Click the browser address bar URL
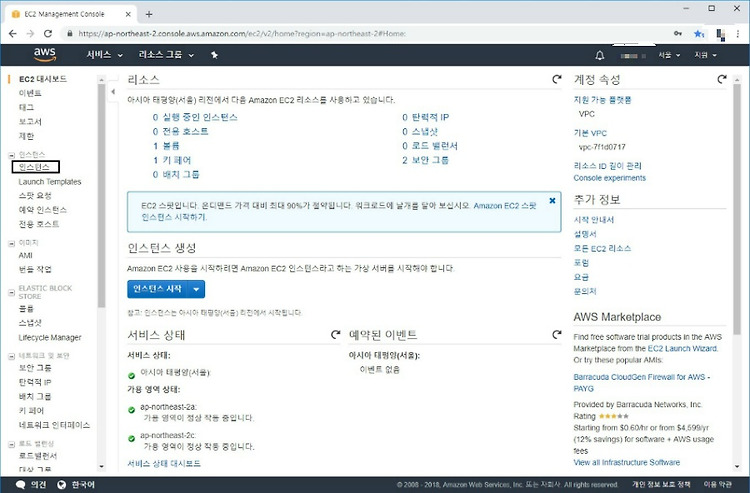Image resolution: width=750 pixels, height=493 pixels. click(242, 33)
